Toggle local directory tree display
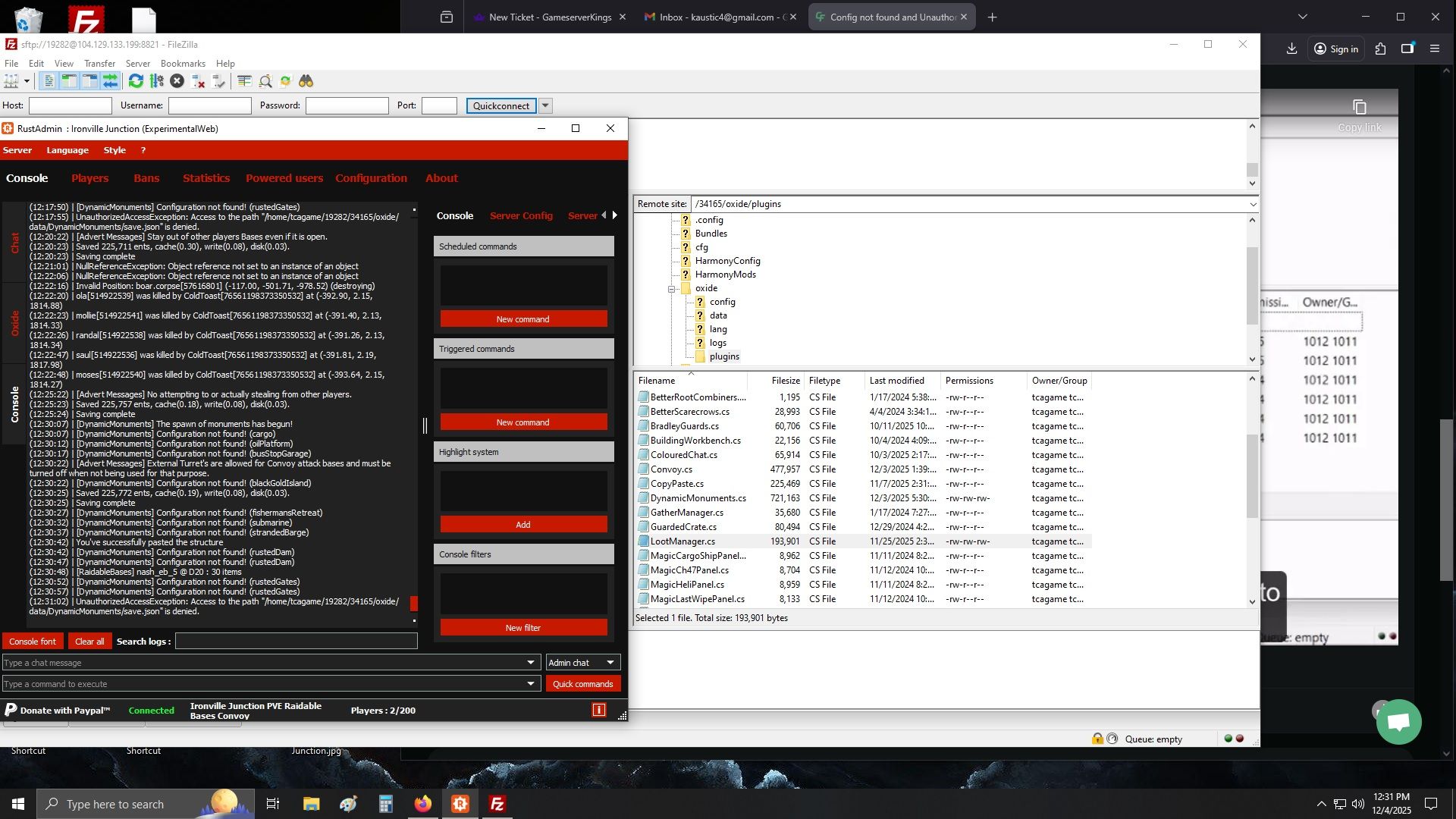This screenshot has height=819, width=1456. click(69, 81)
